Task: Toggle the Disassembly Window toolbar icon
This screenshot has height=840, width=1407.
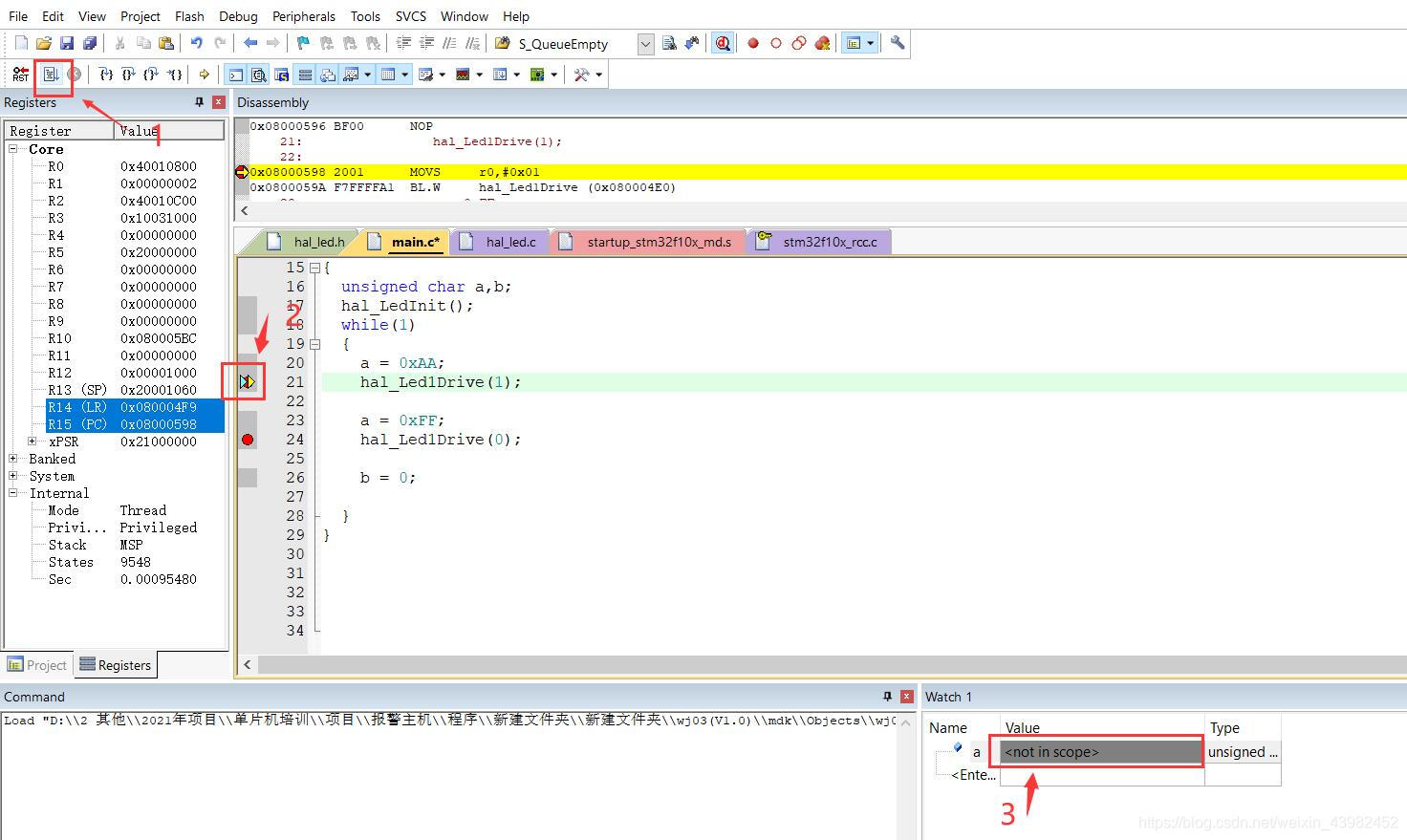Action: click(259, 75)
